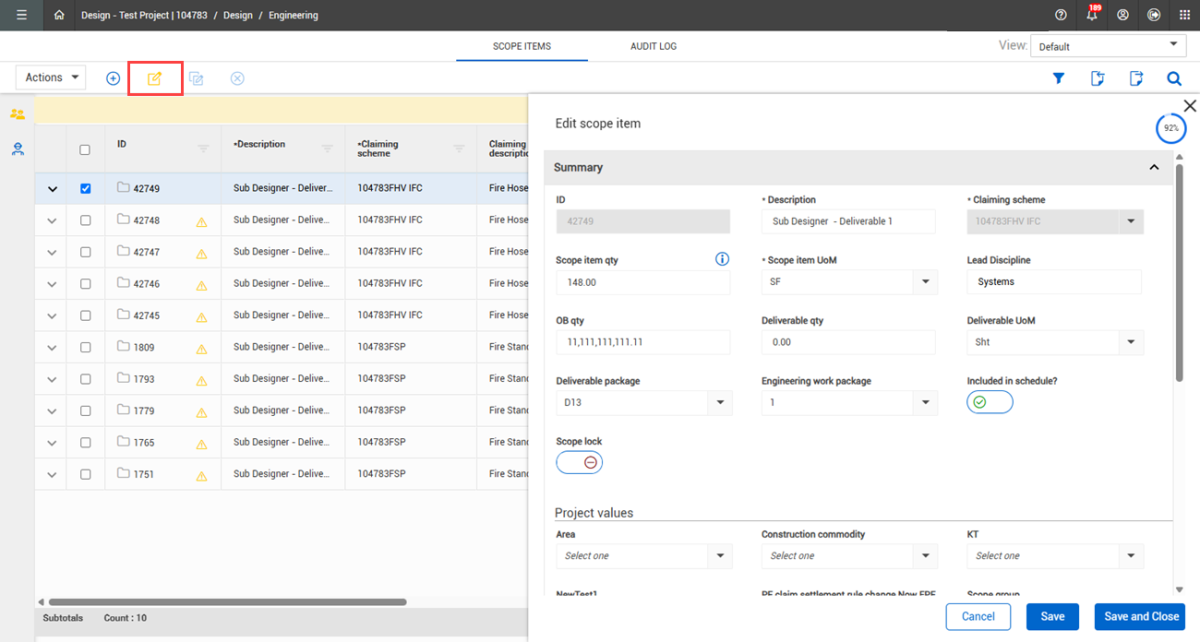Toggle the Included in schedule switch

989,402
